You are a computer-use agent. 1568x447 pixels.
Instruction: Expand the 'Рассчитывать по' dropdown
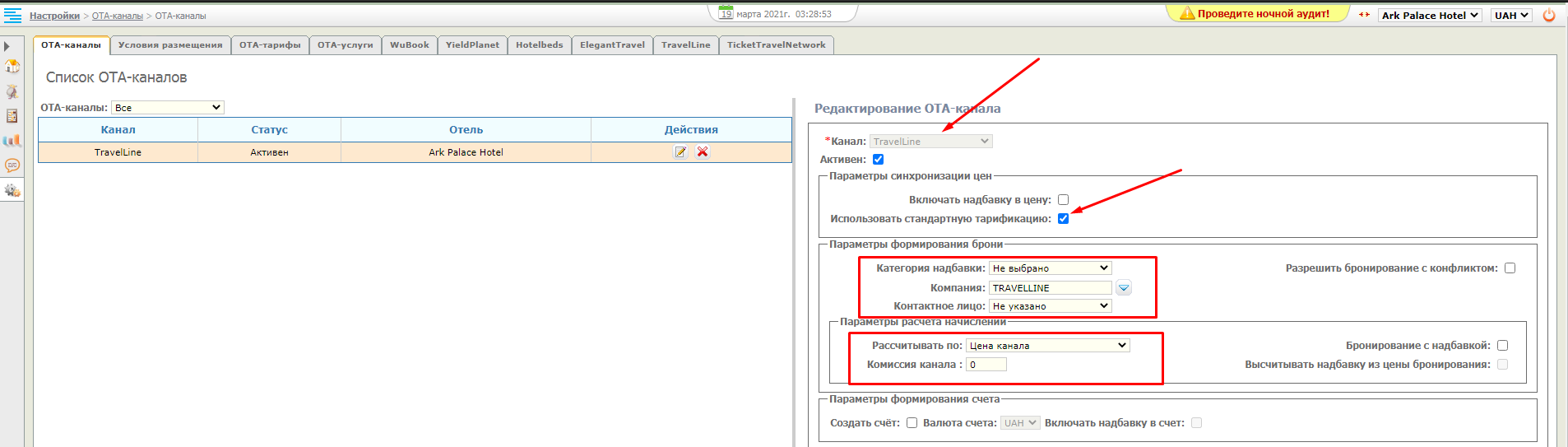(1047, 346)
